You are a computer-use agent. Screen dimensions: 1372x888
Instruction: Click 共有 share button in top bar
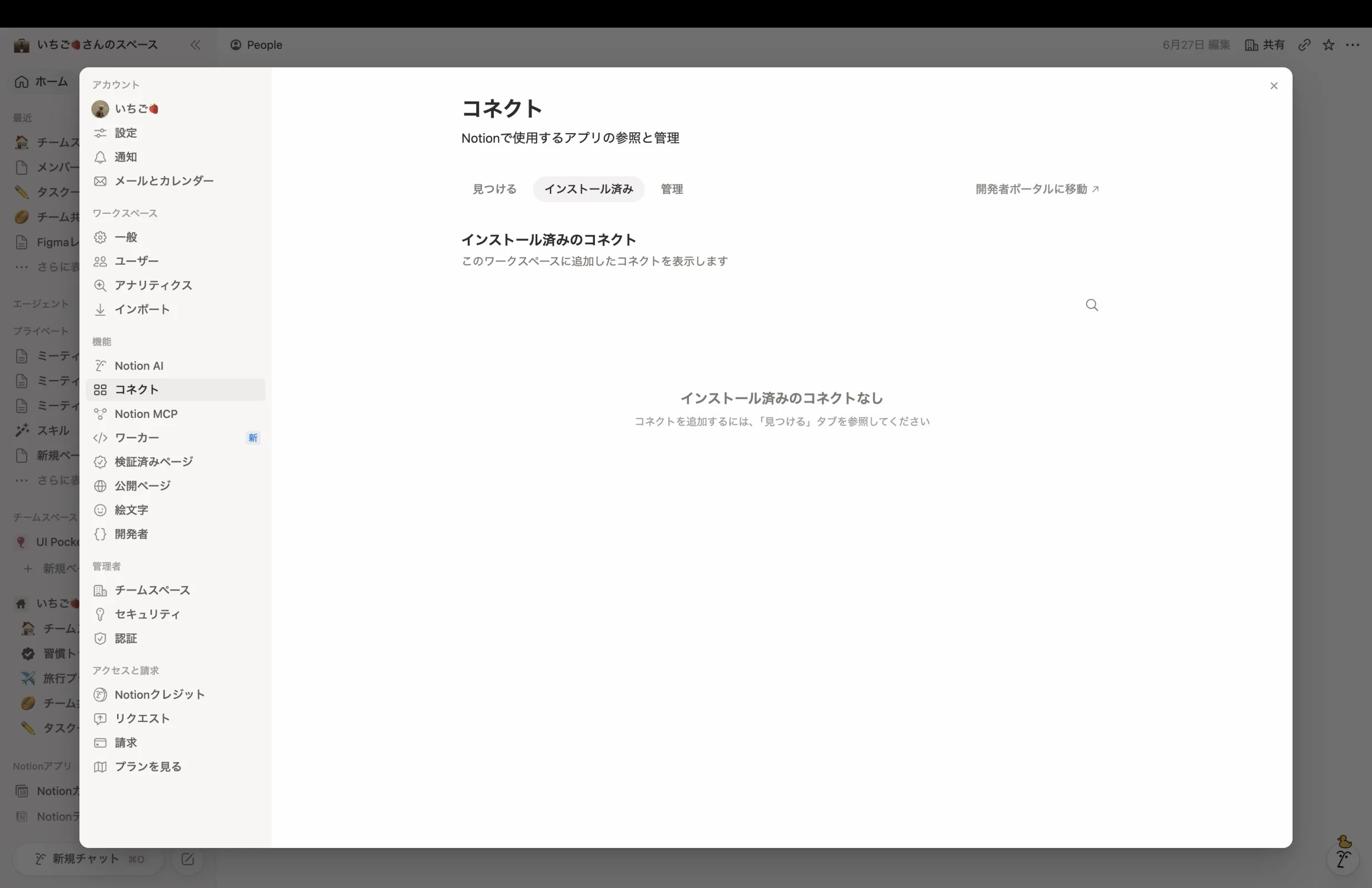pos(1265,45)
